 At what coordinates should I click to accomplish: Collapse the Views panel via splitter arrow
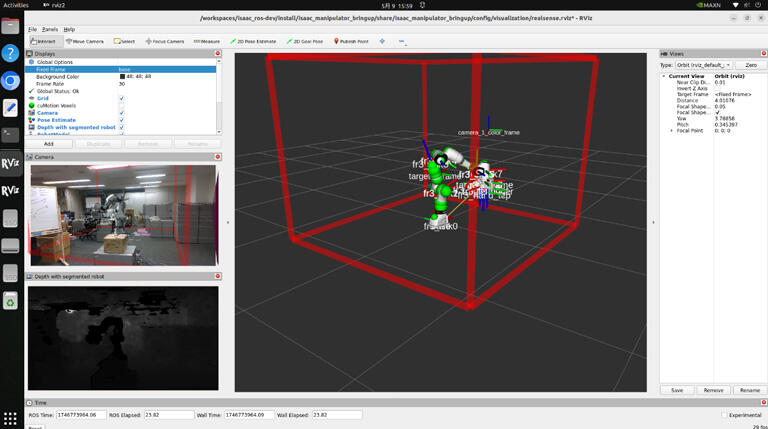pyautogui.click(x=653, y=223)
